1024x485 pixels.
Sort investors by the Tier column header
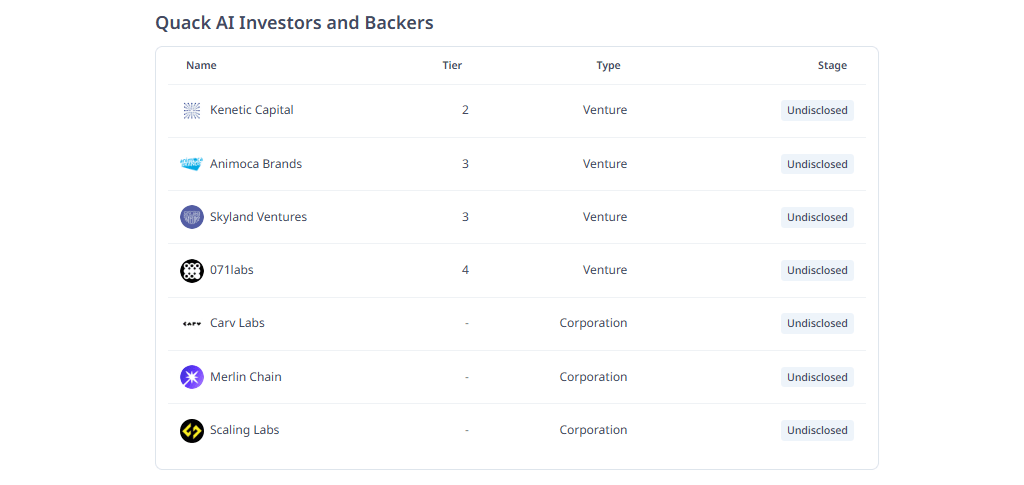pyautogui.click(x=452, y=66)
